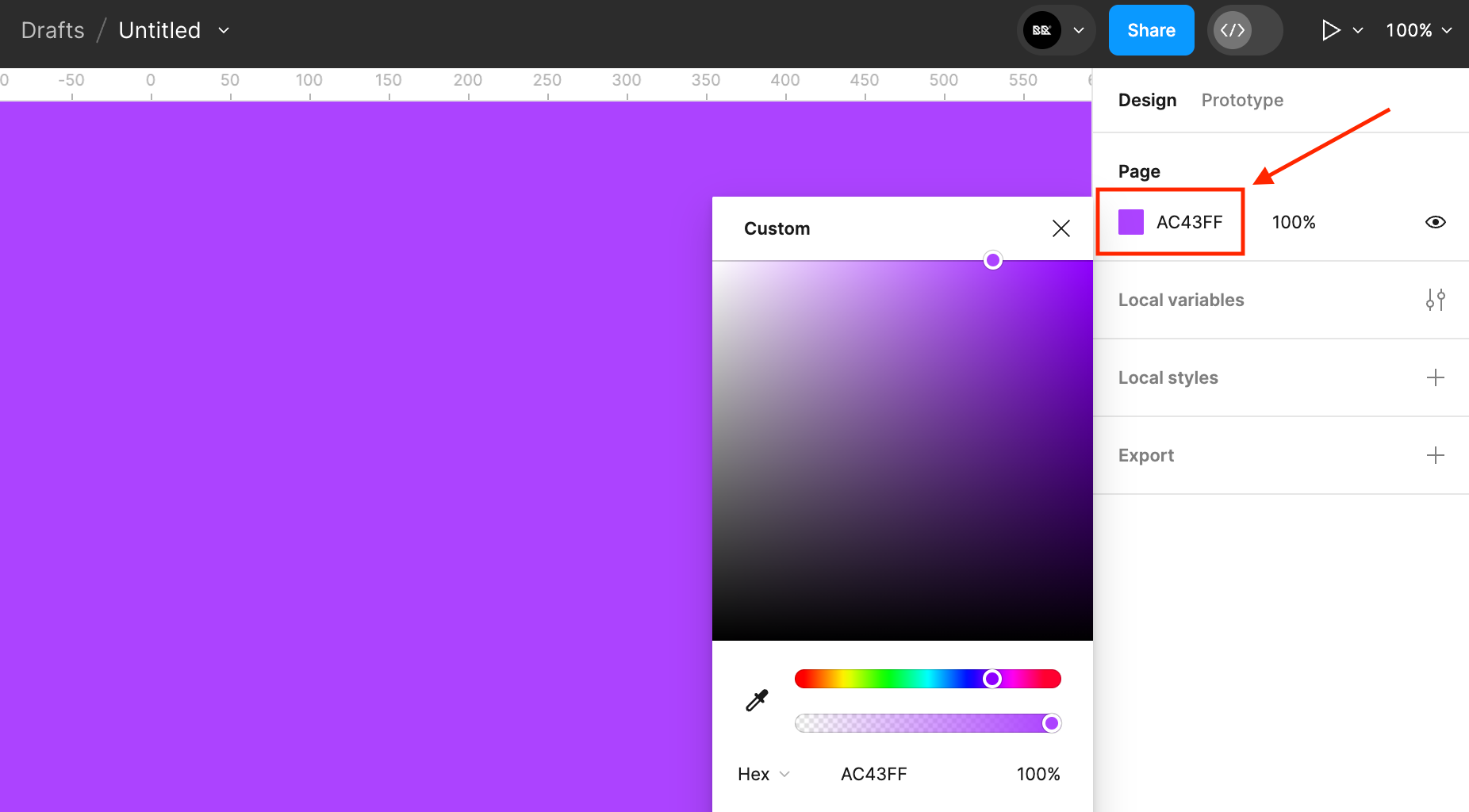The height and width of the screenshot is (812, 1469).
Task: Switch to the Prototype tab
Action: pos(1242,100)
